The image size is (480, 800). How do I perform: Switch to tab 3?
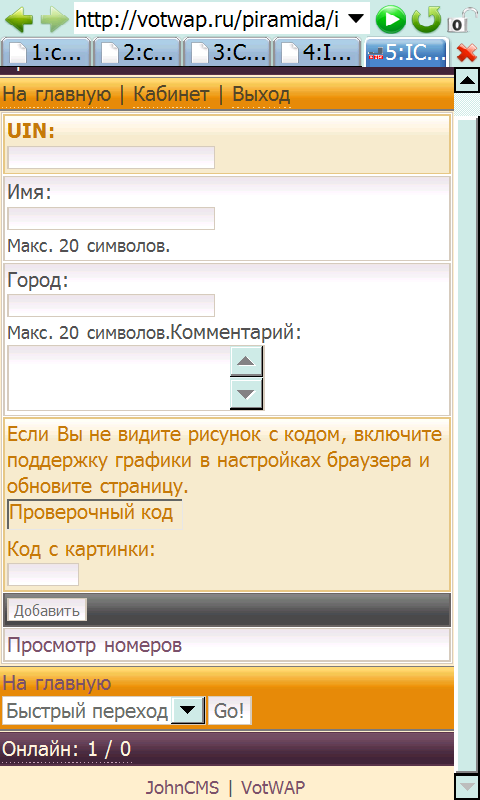pos(228,52)
